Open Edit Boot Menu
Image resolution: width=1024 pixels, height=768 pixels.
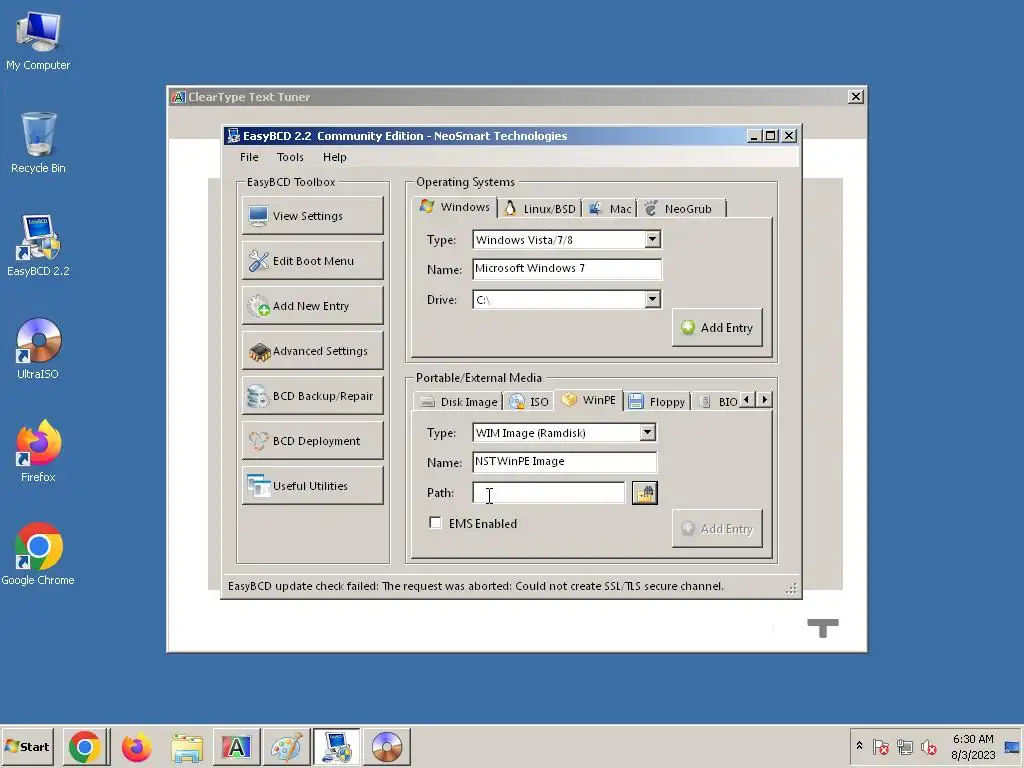tap(312, 261)
